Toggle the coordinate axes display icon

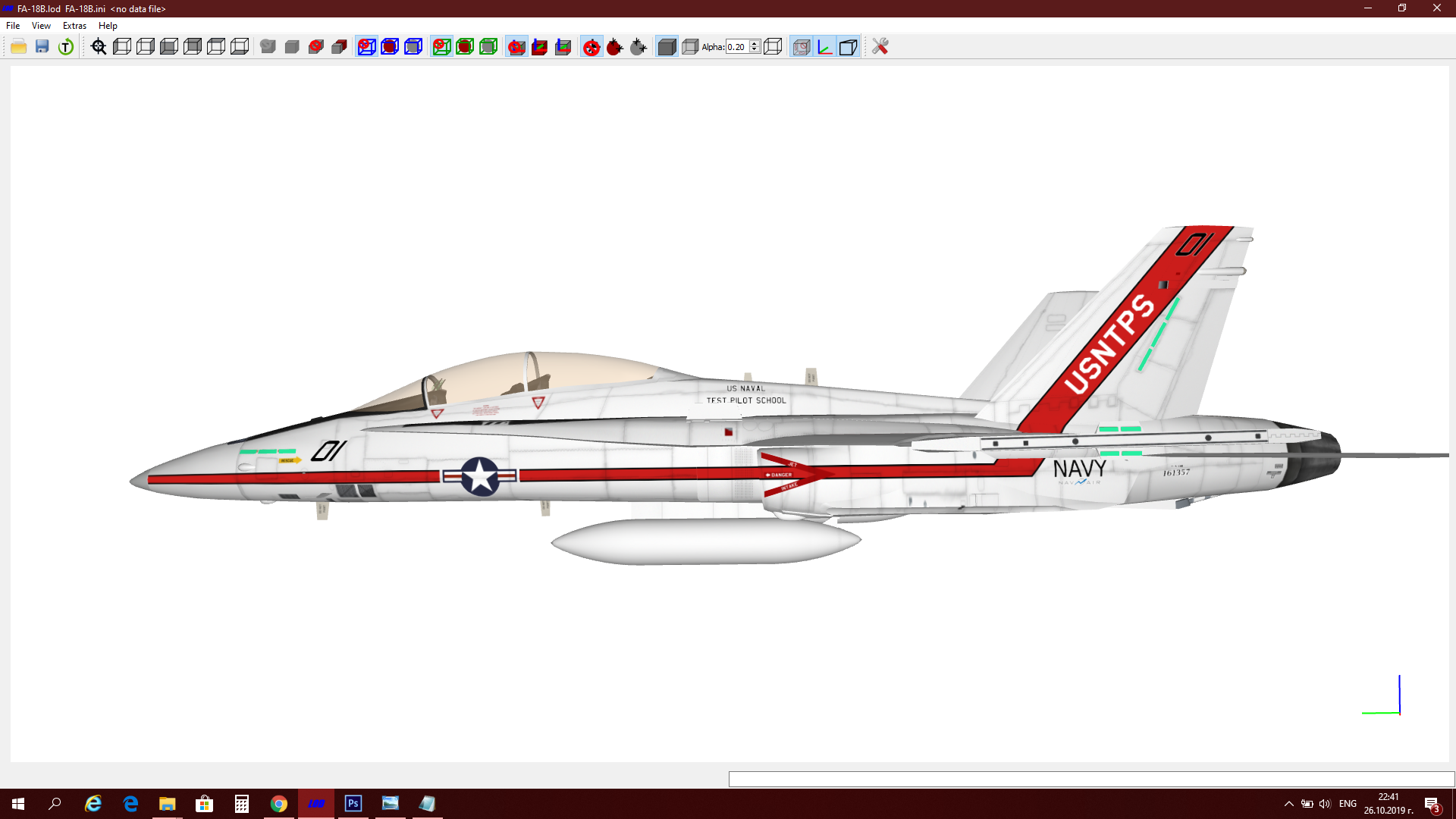[x=825, y=47]
